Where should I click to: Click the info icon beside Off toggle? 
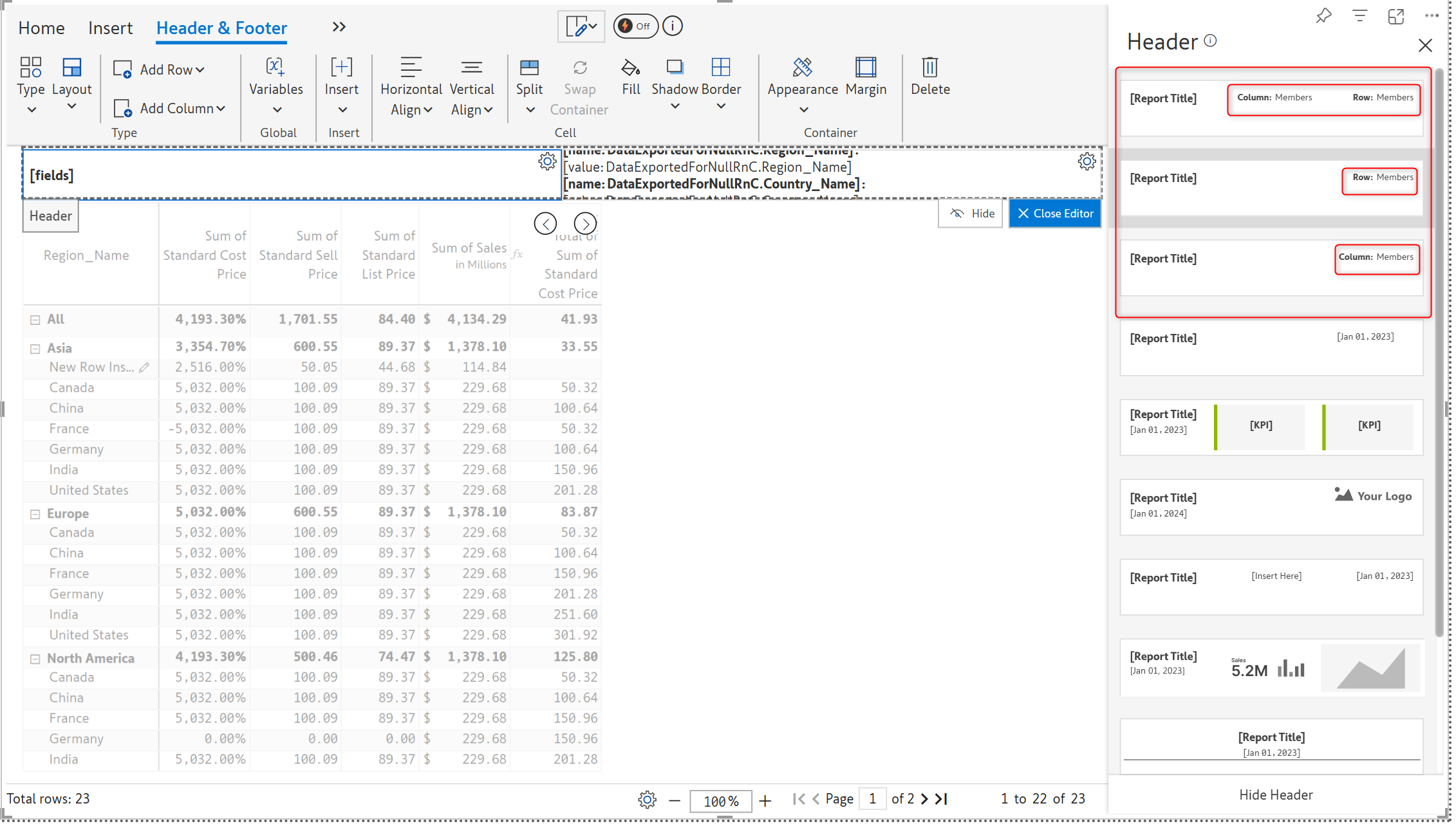673,26
